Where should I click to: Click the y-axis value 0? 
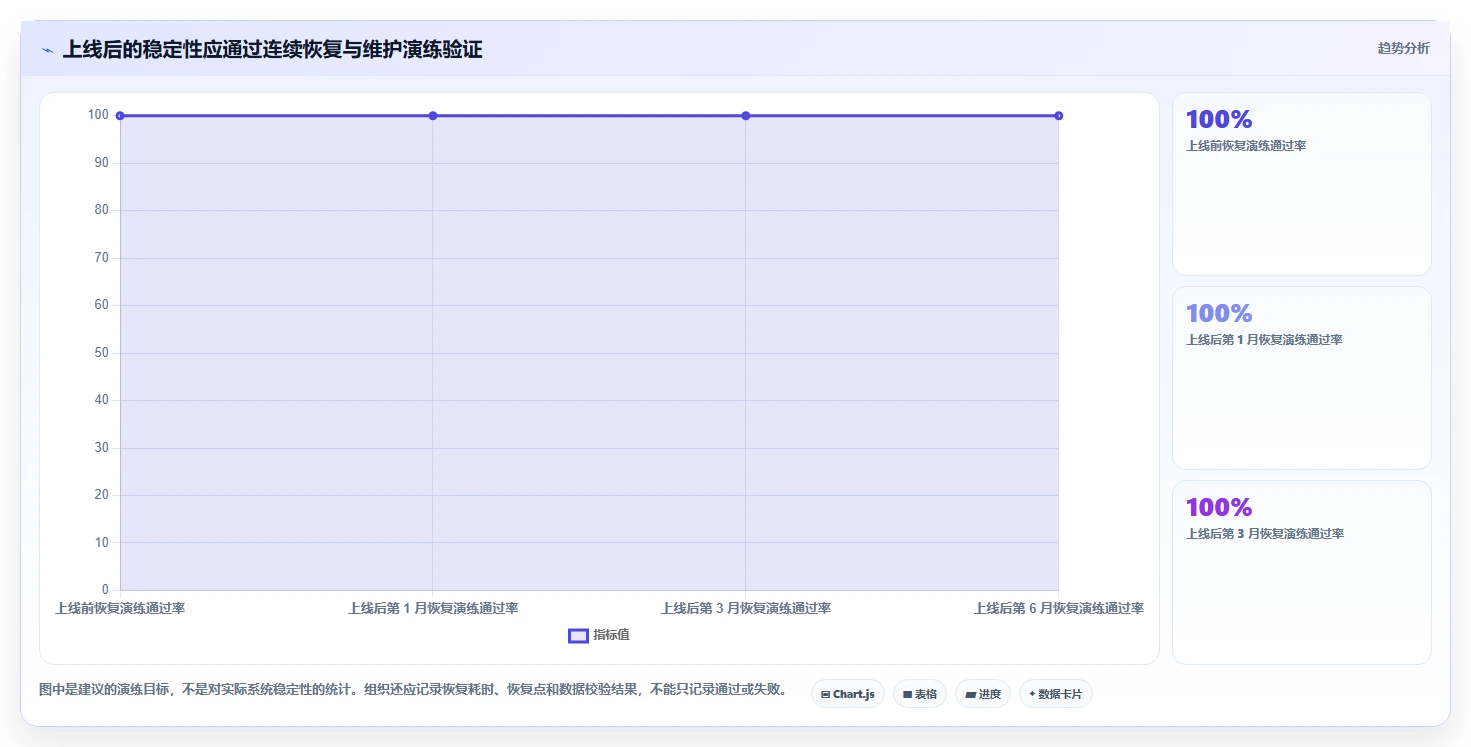[x=105, y=590]
